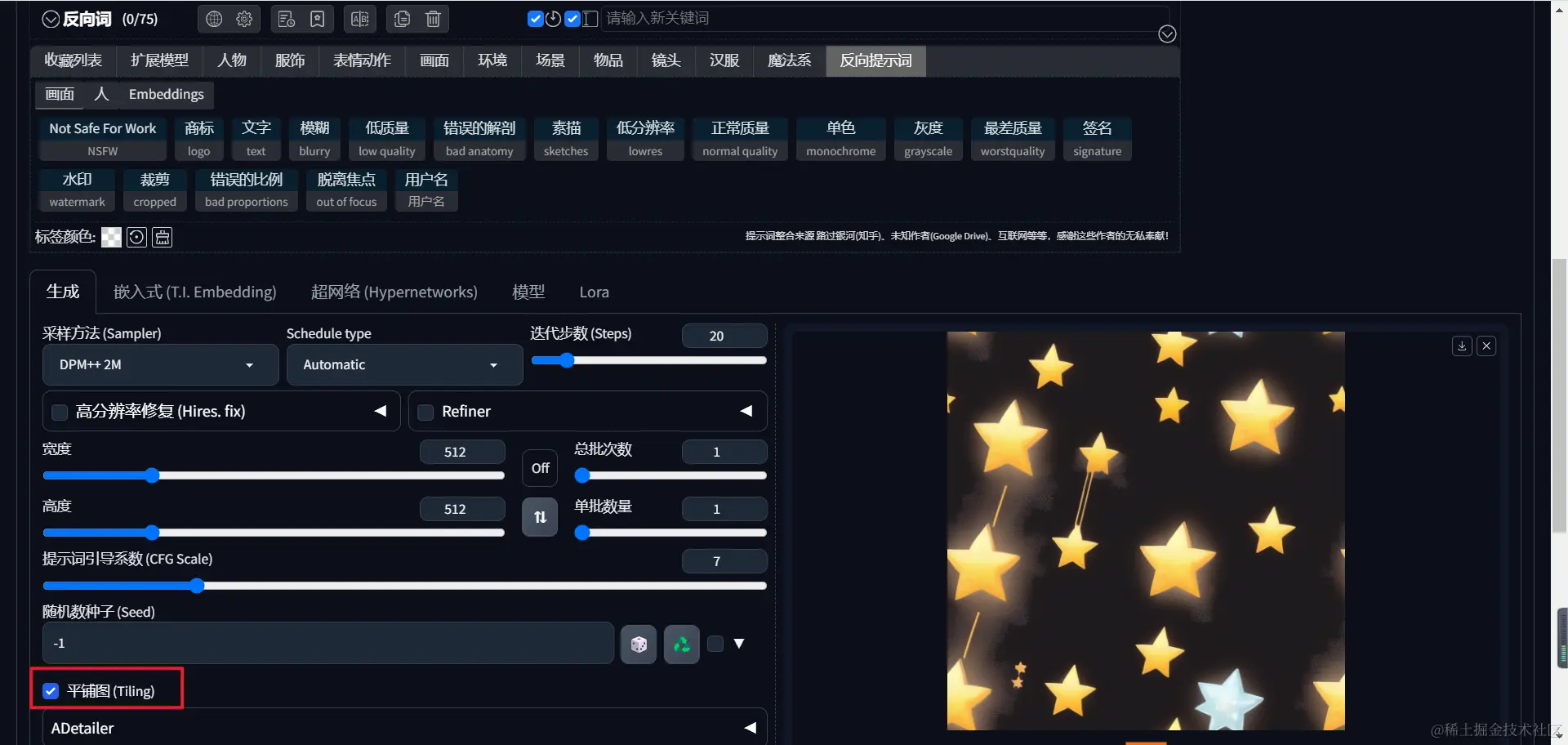Expand extra seed options triangle
The image size is (1568, 745).
coord(739,644)
